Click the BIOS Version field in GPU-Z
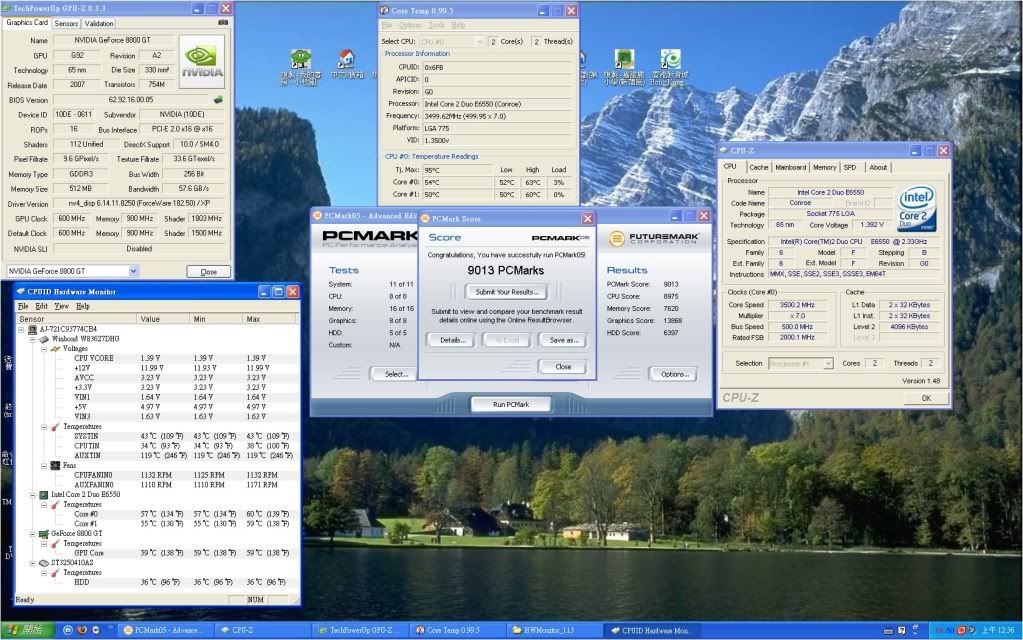The width and height of the screenshot is (1023, 640). tap(130, 100)
